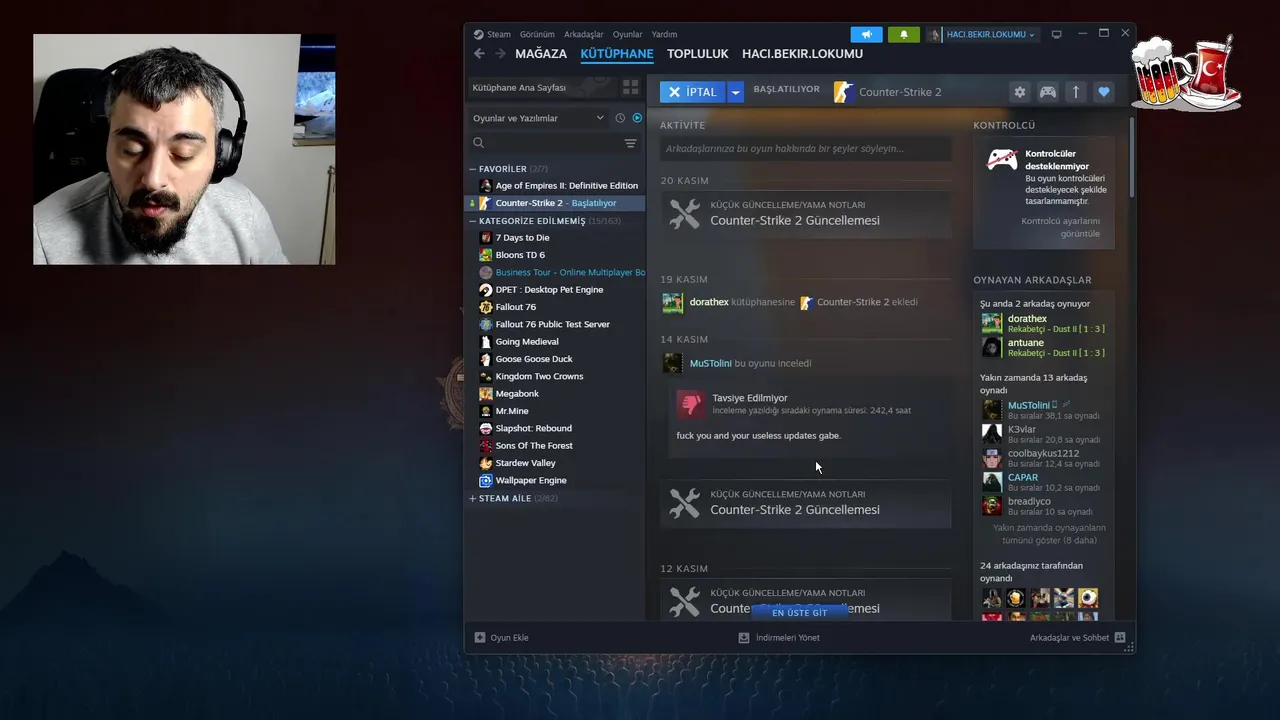Cancel launch with the İPTAL button
This screenshot has height=720, width=1280.
693,92
